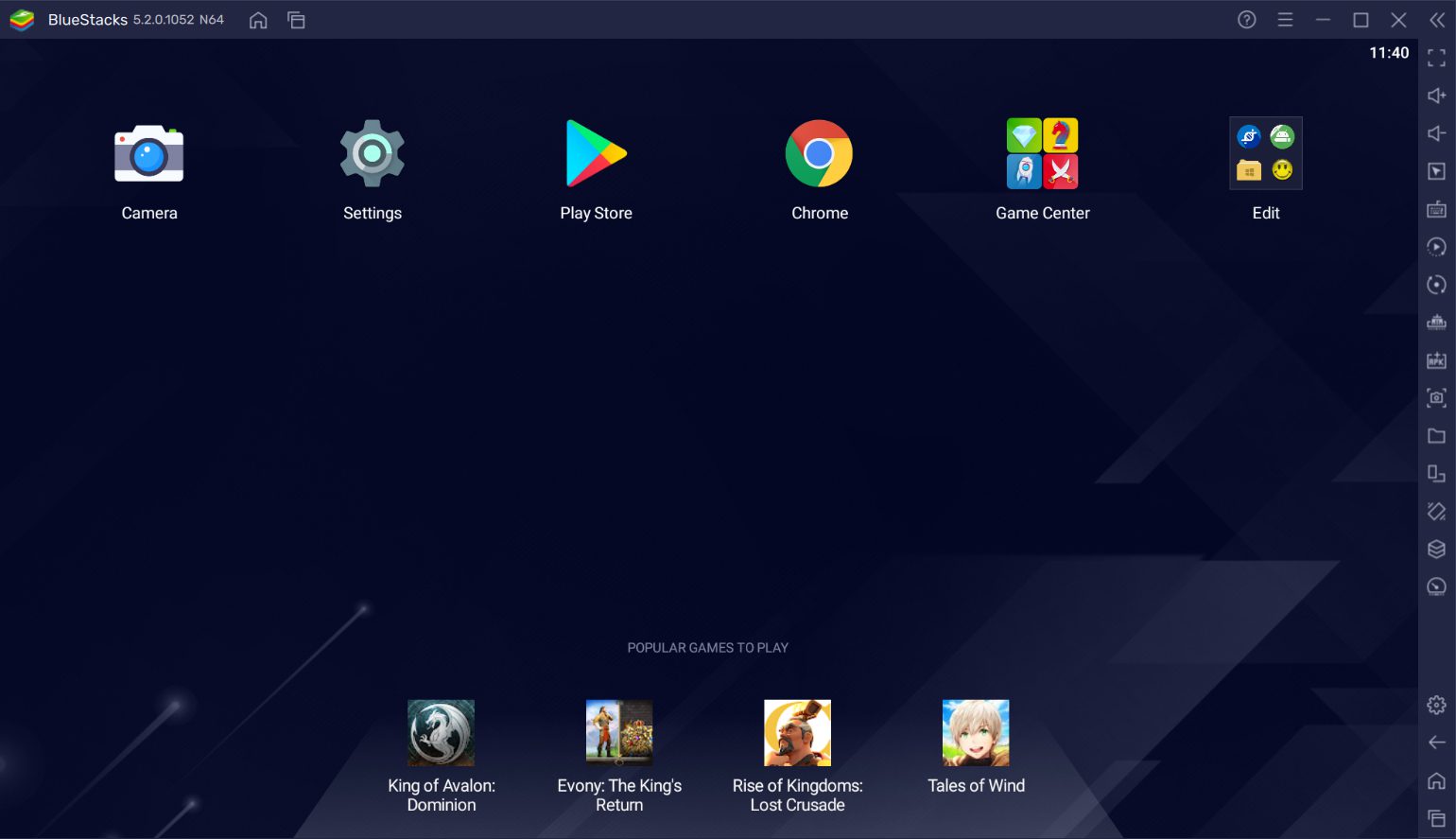The height and width of the screenshot is (839, 1456).
Task: Click the Back arrow in sidebar
Action: pos(1436,743)
